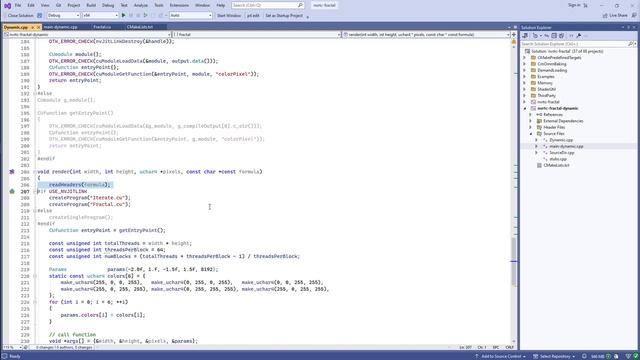
Task: Open the render function member dropdown
Action: (x=426, y=35)
